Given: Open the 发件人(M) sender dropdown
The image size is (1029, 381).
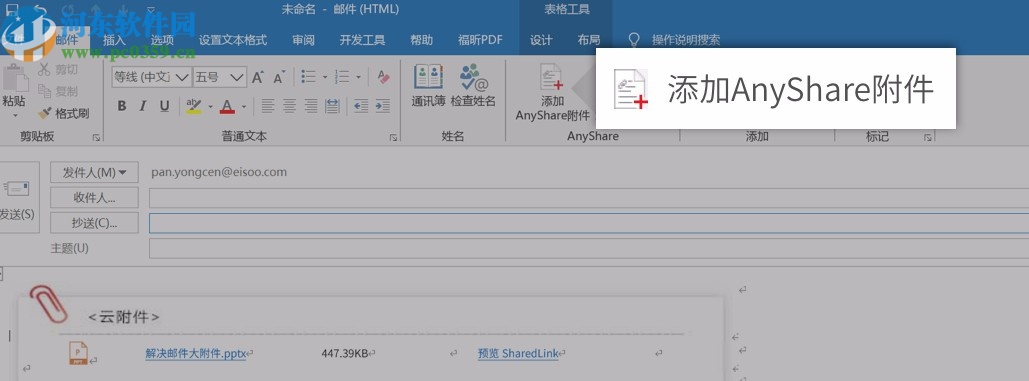Looking at the screenshot, I should 94,172.
